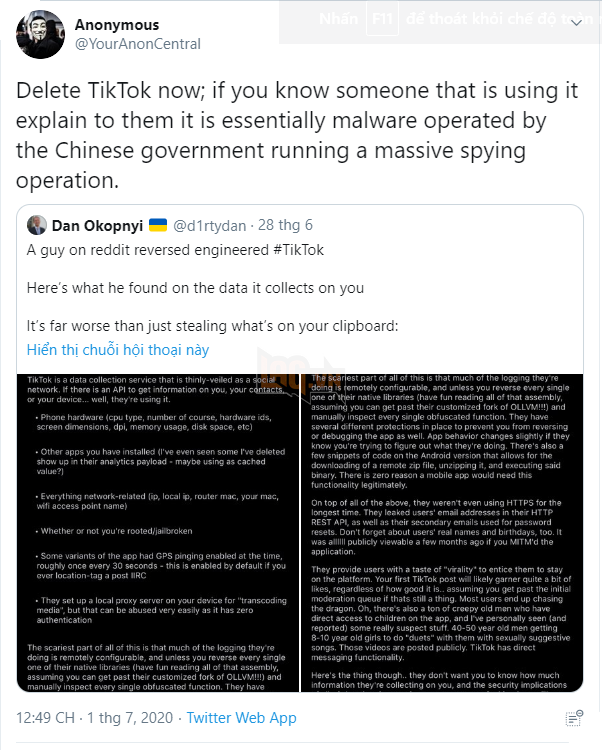Image resolution: width=602 pixels, height=750 pixels.
Task: Click Dan Okopnyi's small profile picture
Action: point(37,224)
